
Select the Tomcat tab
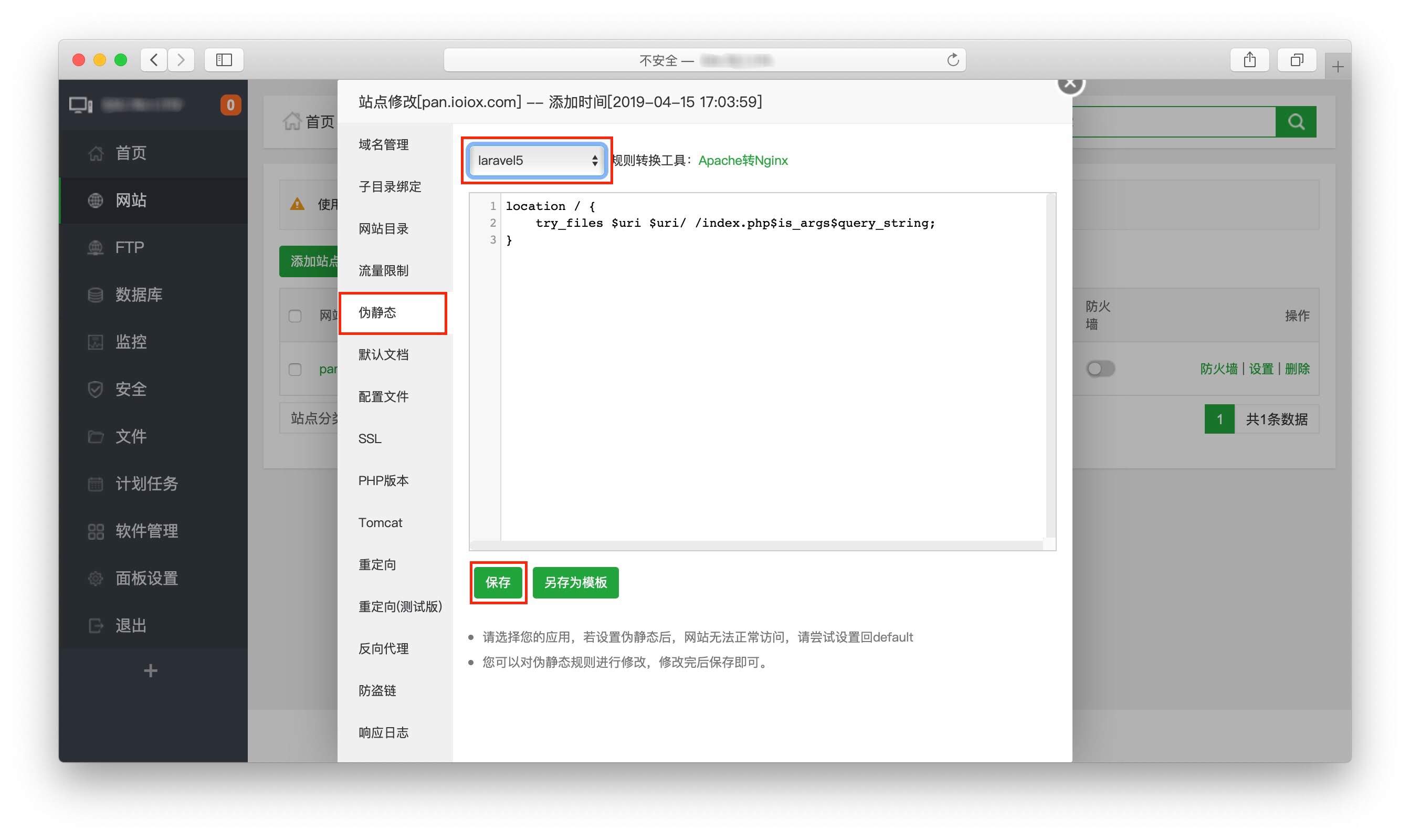[x=395, y=522]
